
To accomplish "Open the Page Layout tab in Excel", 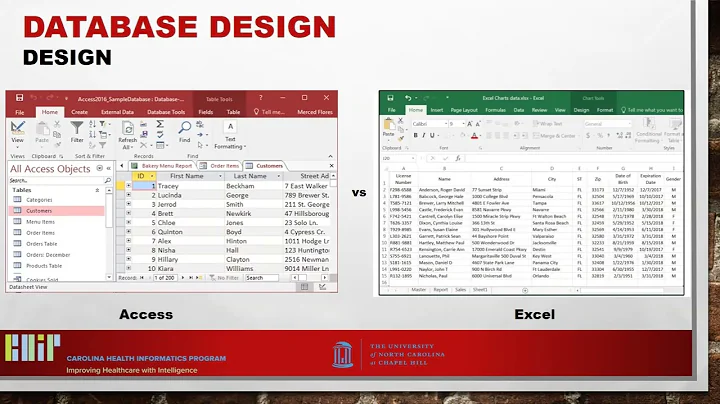I will 464,110.
